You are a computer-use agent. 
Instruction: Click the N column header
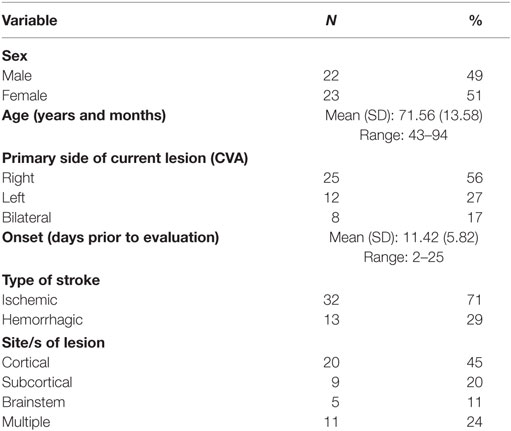(x=331, y=21)
